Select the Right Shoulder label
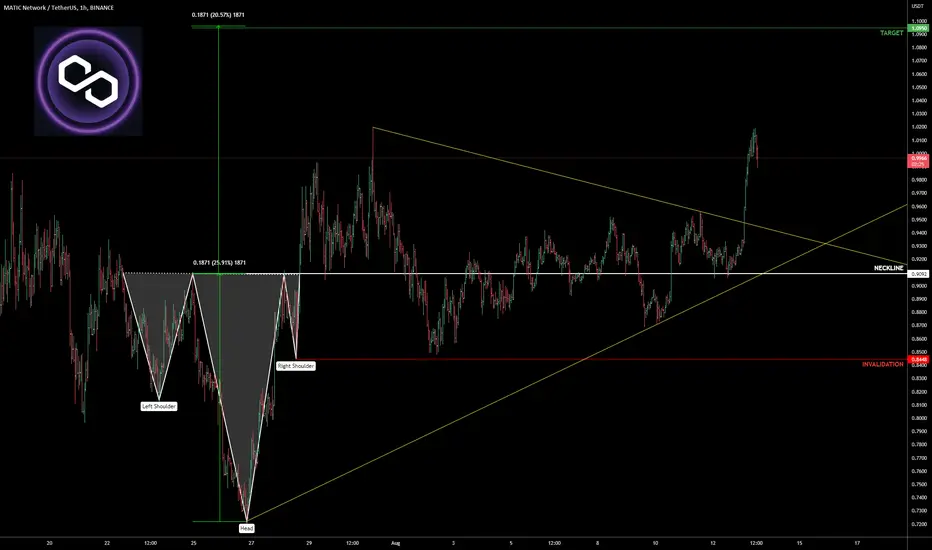 pos(295,366)
